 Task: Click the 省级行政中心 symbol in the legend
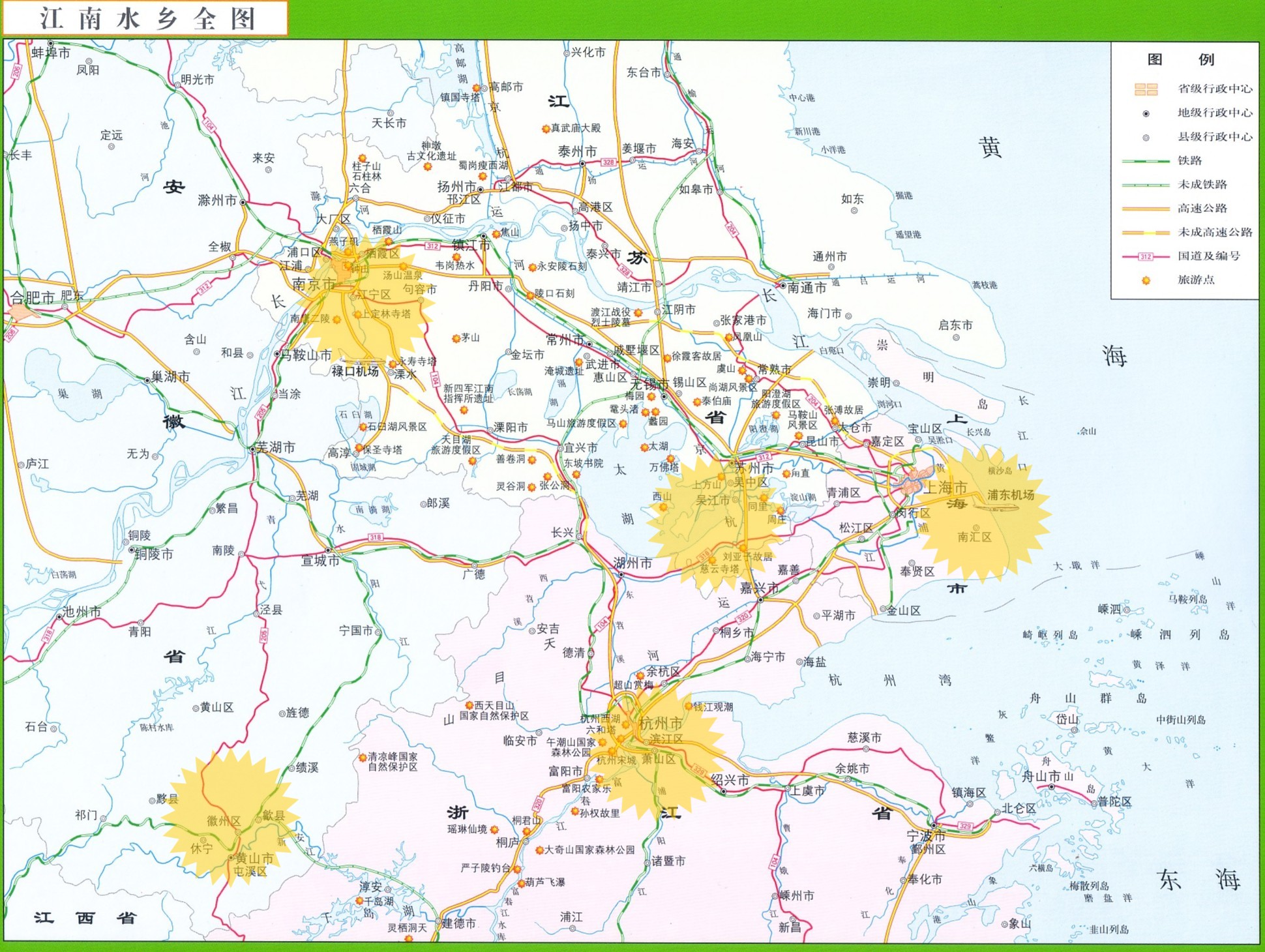1146,89
